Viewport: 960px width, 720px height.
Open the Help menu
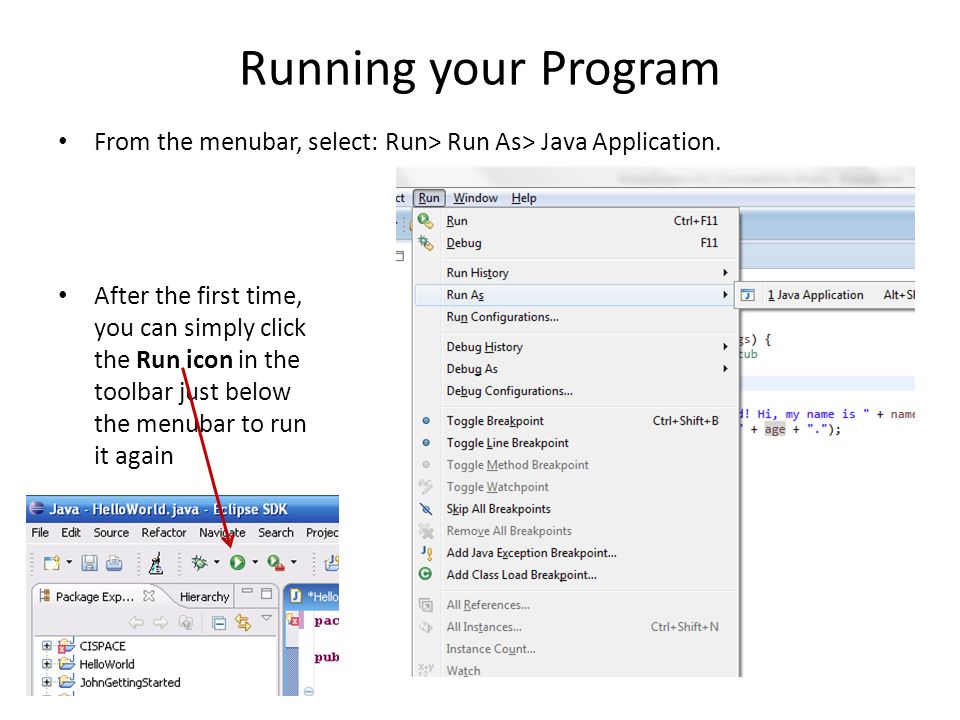(524, 198)
